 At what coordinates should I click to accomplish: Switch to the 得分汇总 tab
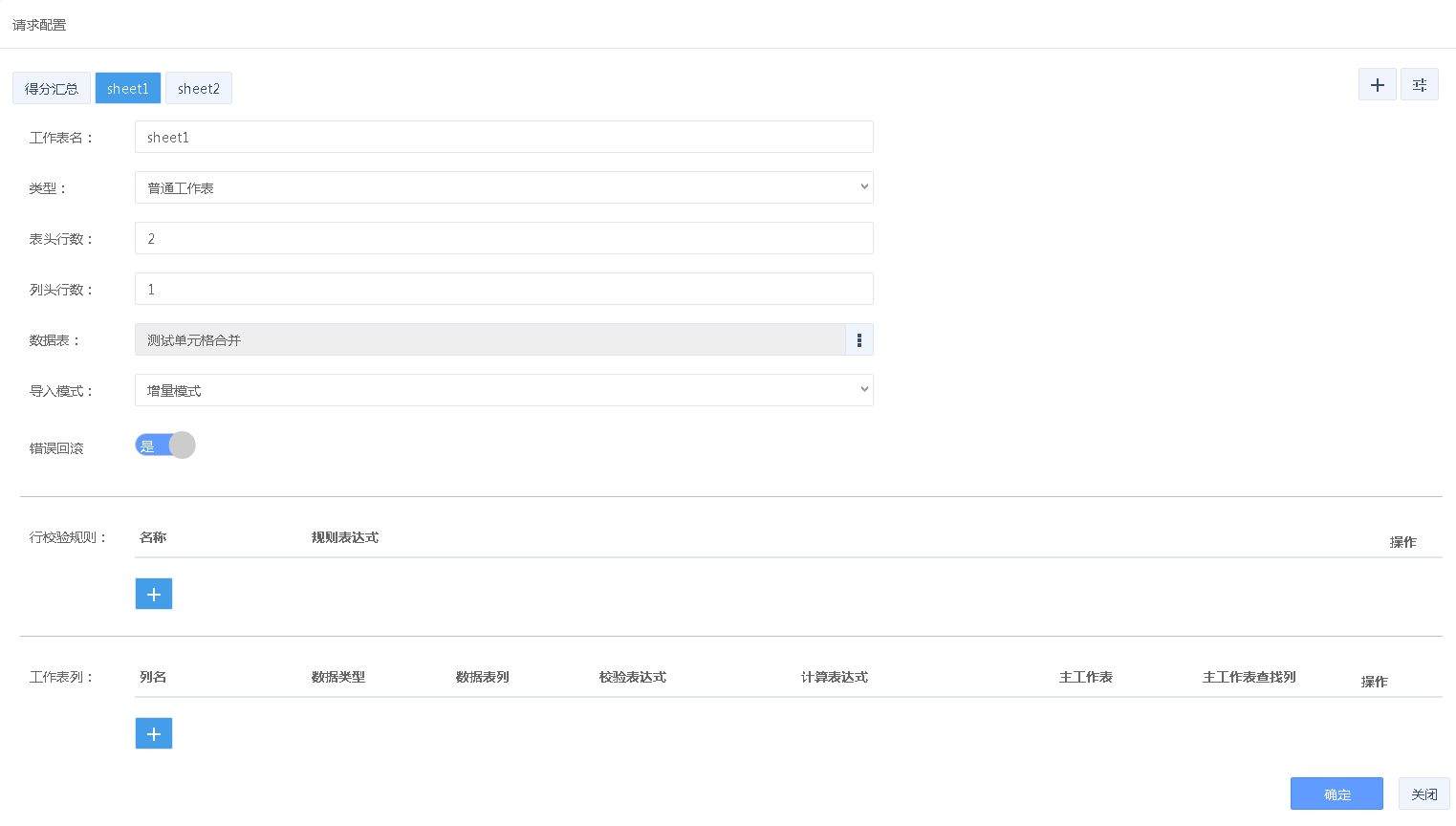tap(52, 89)
